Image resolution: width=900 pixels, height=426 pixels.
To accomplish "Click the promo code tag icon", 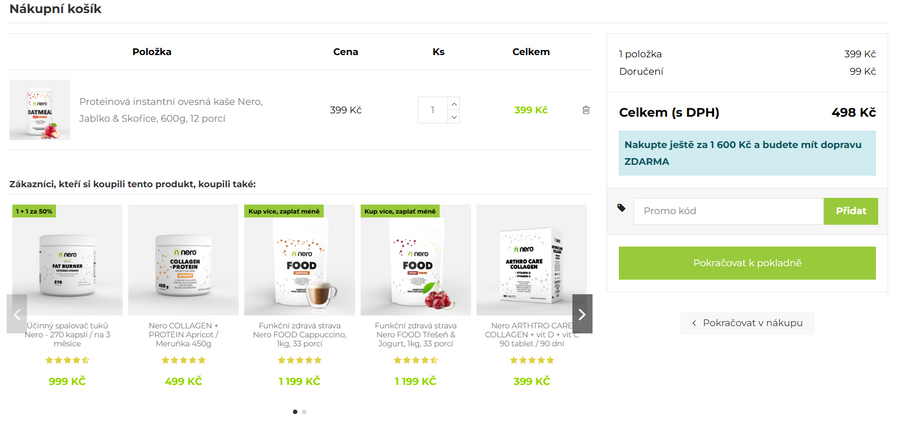I will point(622,209).
